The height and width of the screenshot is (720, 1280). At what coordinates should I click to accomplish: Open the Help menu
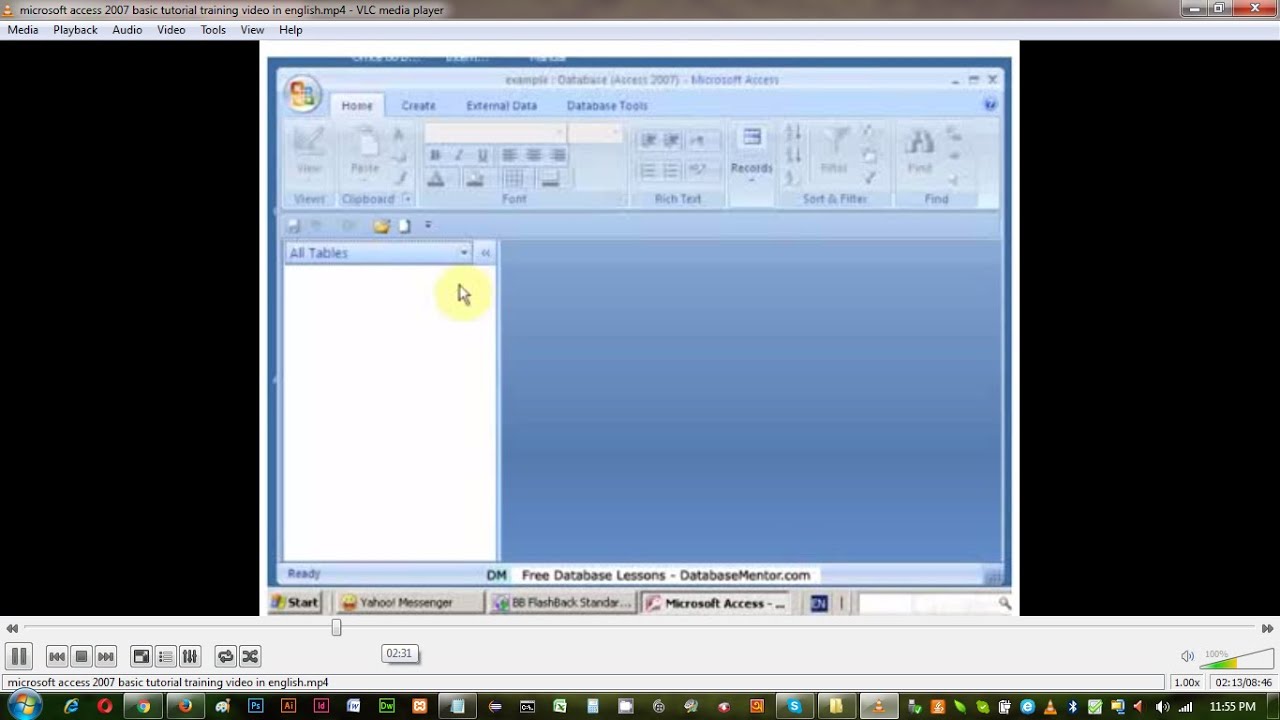tap(291, 30)
